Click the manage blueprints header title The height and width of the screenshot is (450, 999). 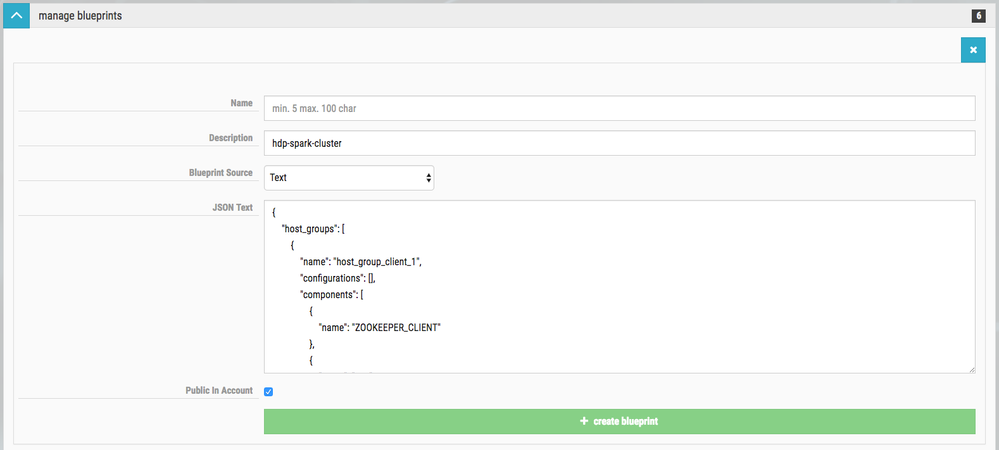click(x=80, y=16)
